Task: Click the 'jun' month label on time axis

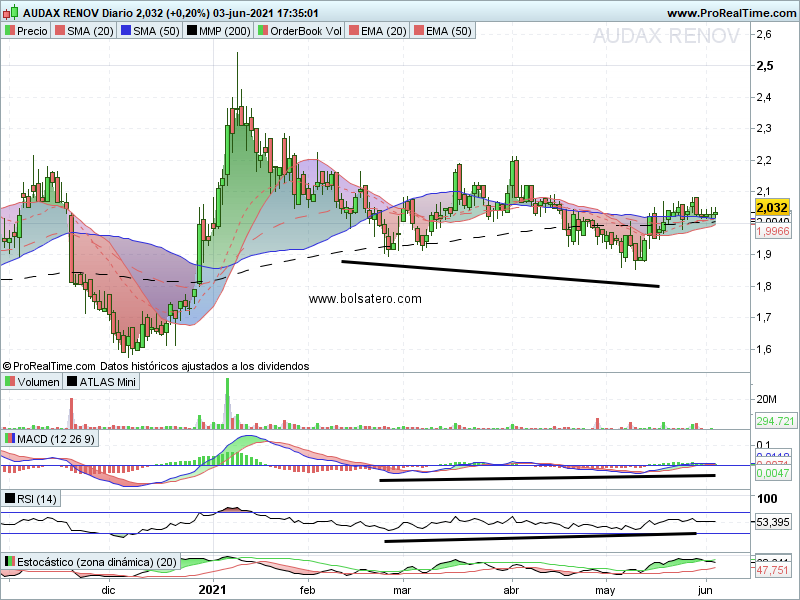Action: pos(705,590)
